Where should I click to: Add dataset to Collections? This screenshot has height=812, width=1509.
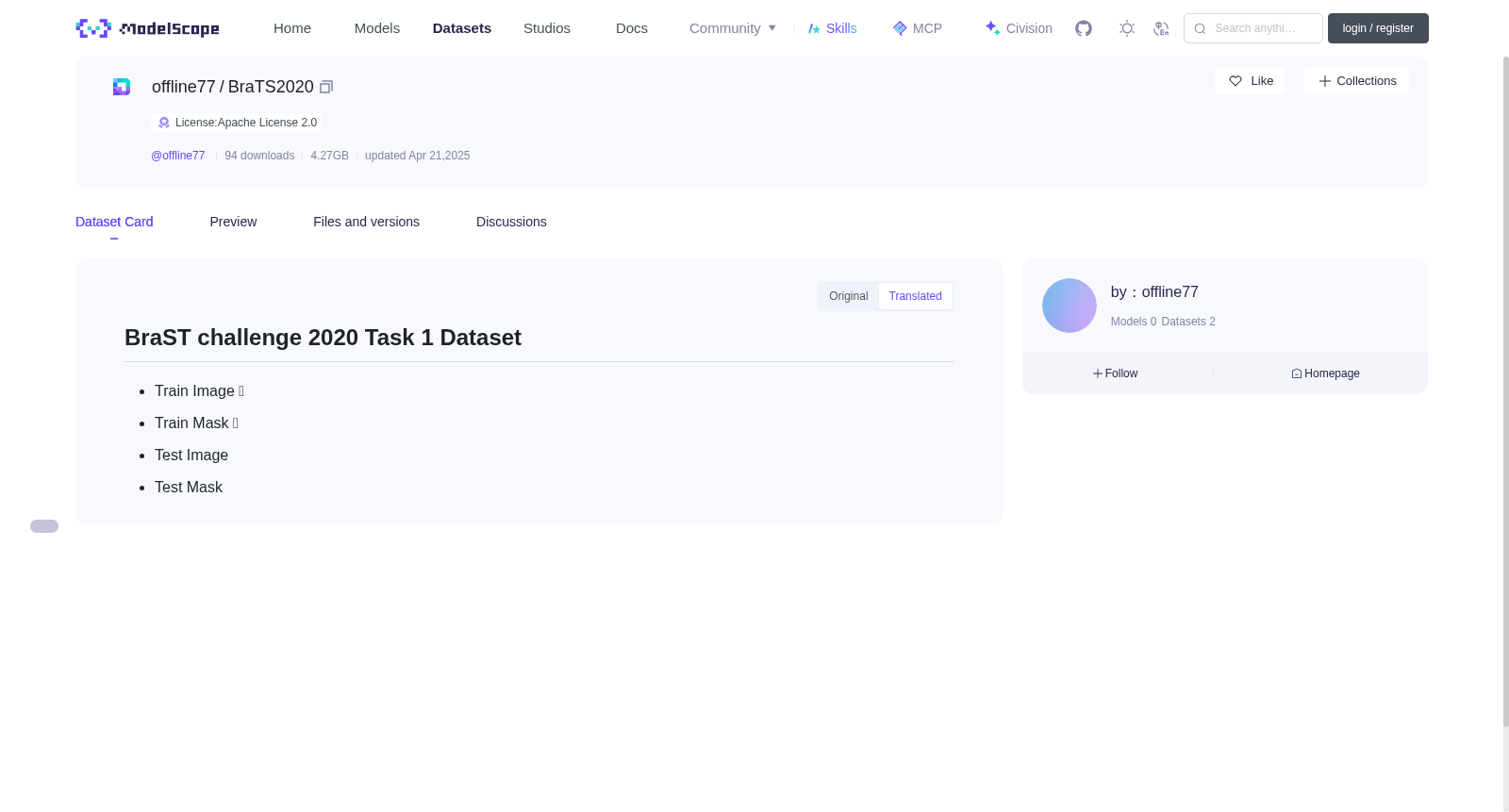coord(1356,81)
